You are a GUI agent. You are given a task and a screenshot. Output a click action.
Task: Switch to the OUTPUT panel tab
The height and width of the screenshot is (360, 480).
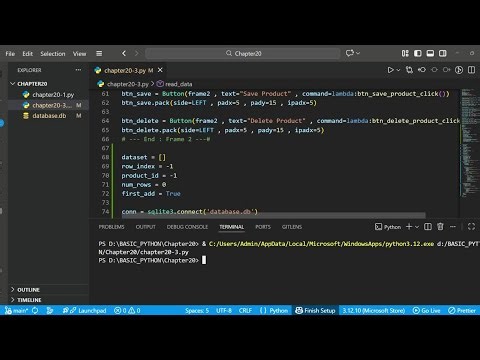click(146, 227)
